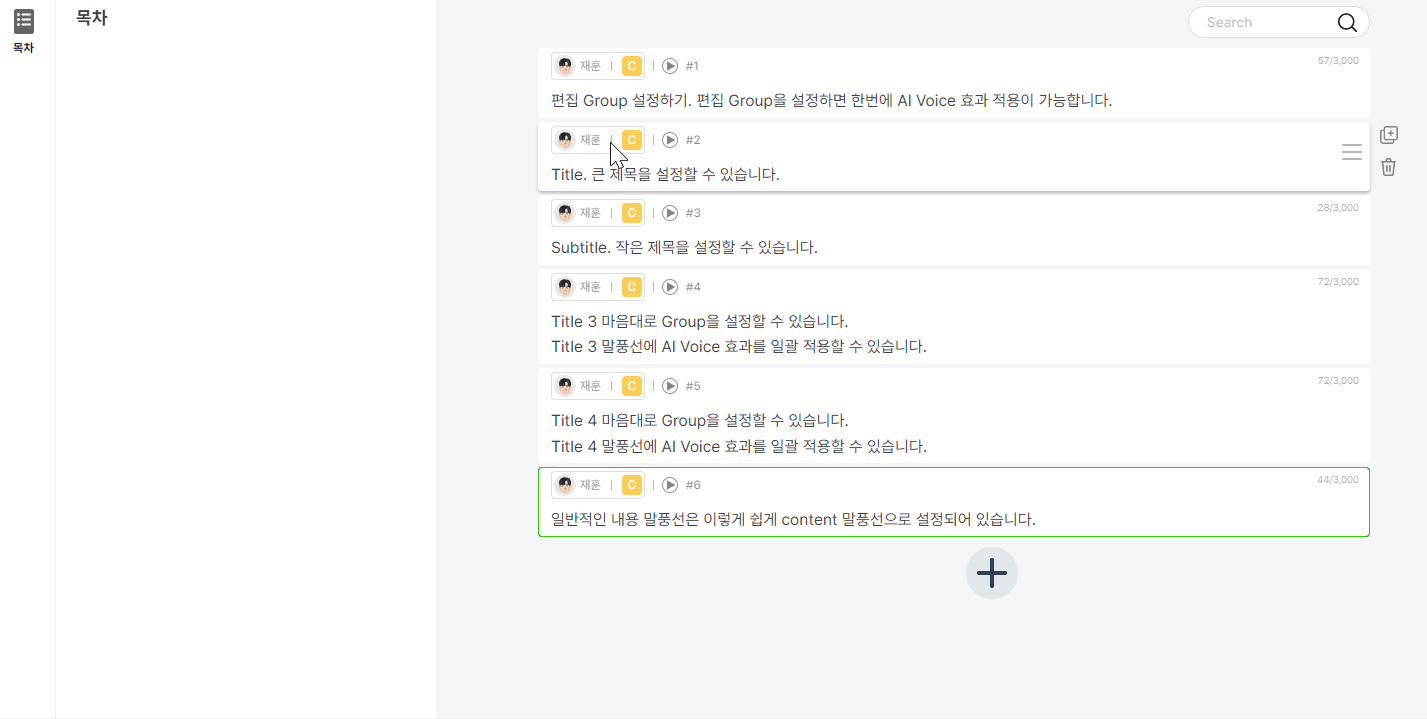Screen dimensions: 1427x719
Task: Click the yellow C badge on bubble #1
Action: pos(632,66)
